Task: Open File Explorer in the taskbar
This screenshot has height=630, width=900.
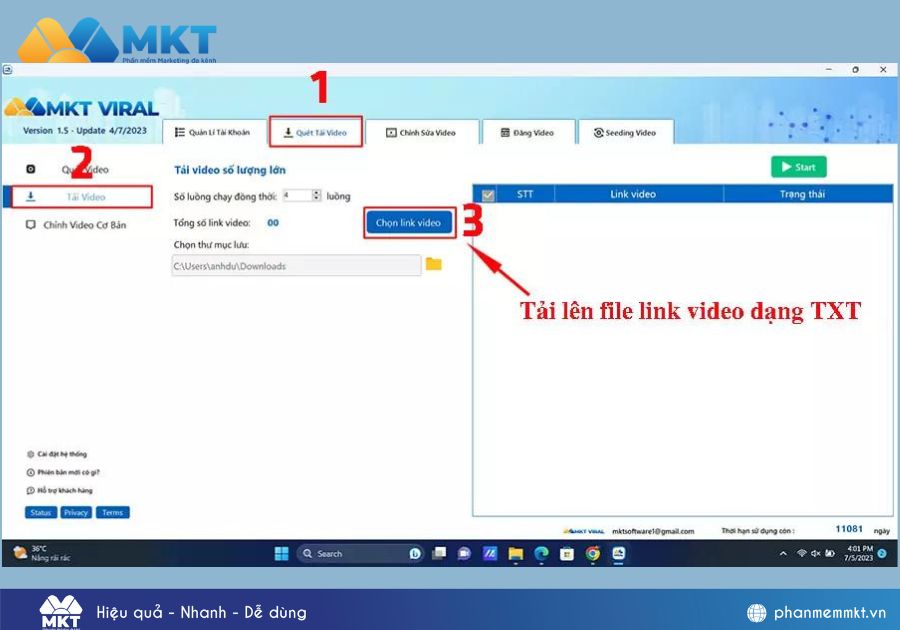Action: 515,554
